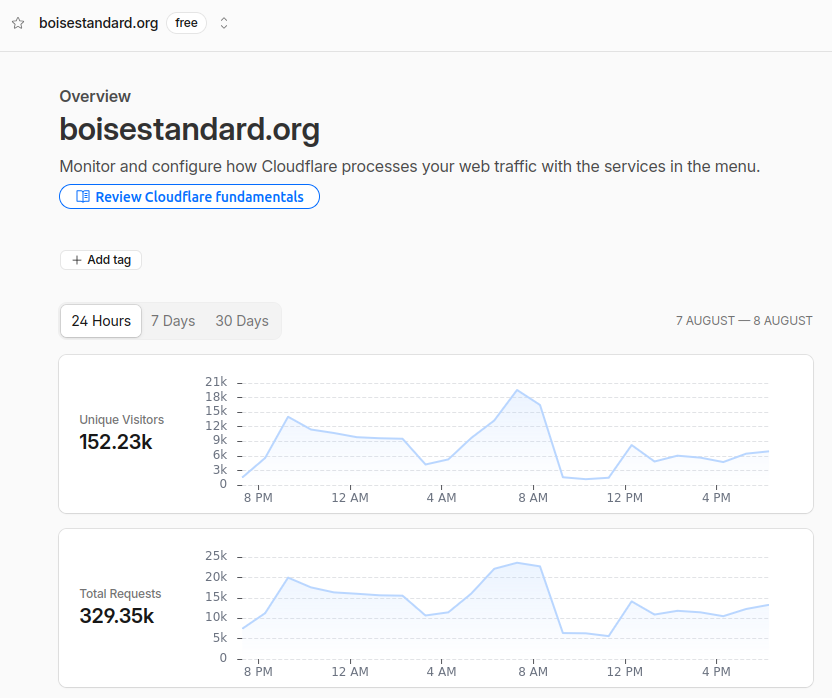Add a tag to the domain
This screenshot has width=832, height=698.
(x=101, y=260)
